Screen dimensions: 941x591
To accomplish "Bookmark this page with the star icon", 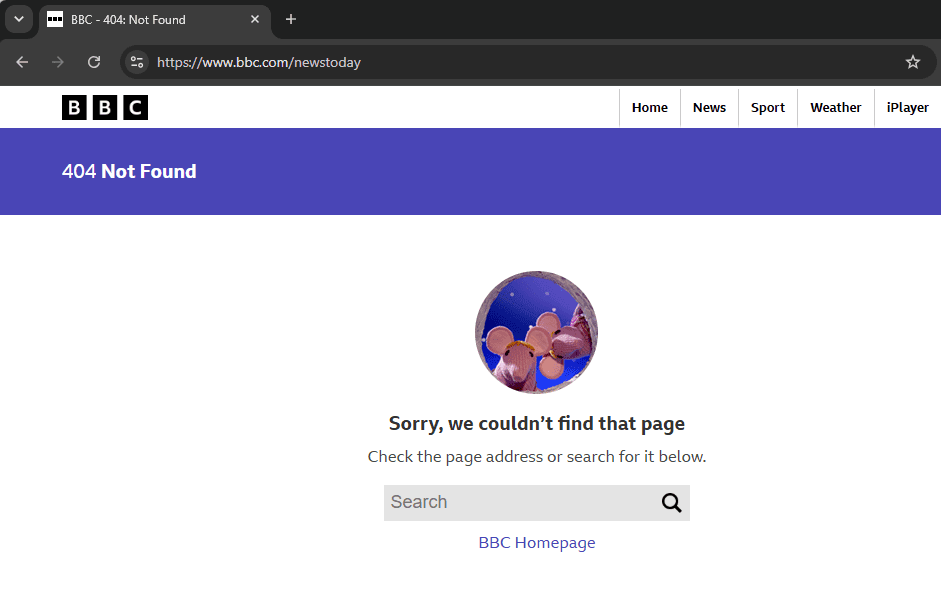I will coord(913,62).
